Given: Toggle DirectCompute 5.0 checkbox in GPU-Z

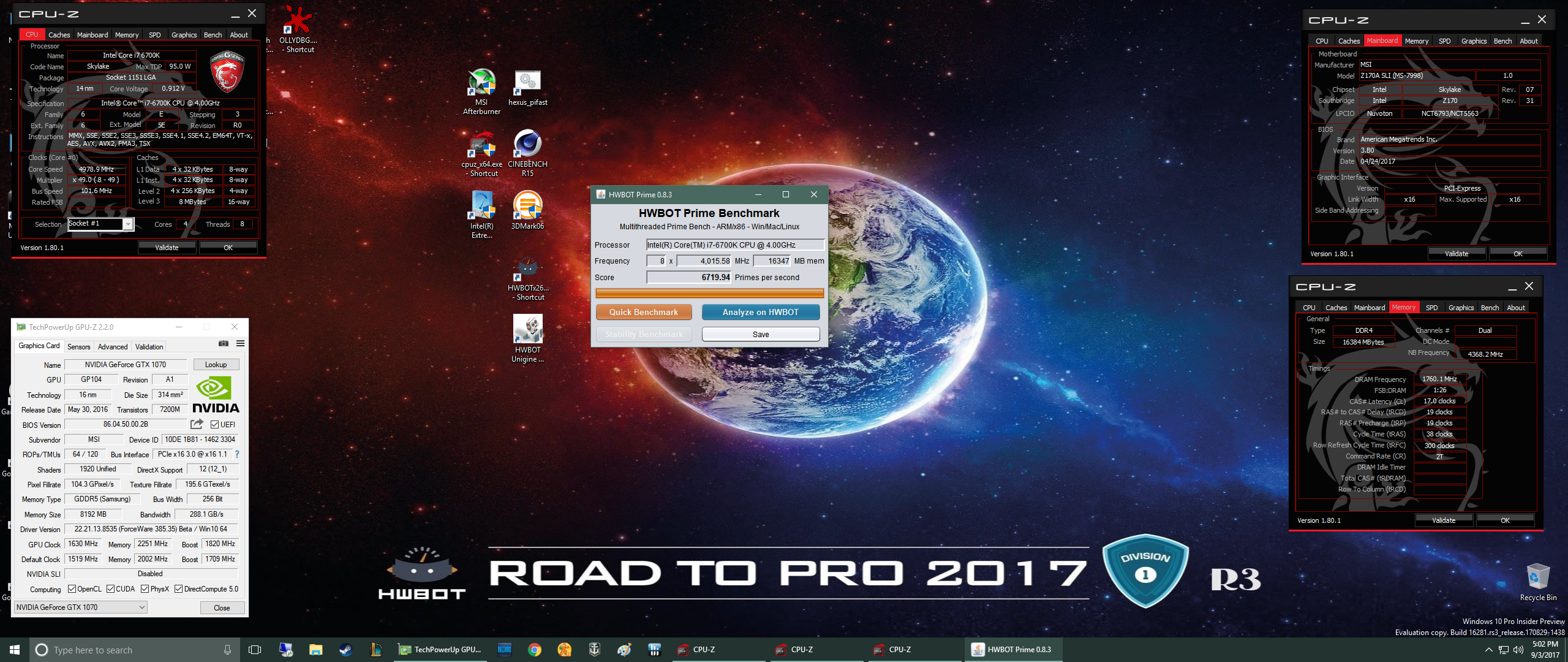Looking at the screenshot, I should 178,589.
